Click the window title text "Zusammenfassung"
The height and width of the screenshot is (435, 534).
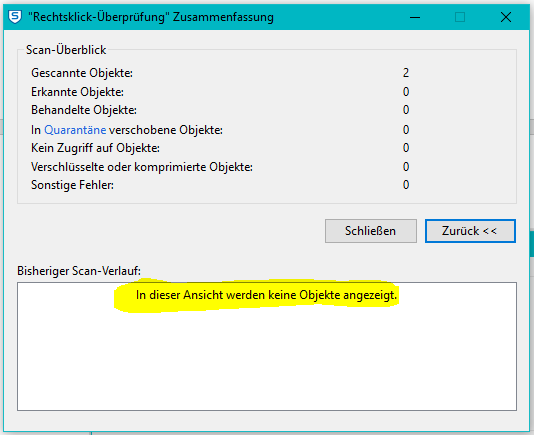[223, 17]
